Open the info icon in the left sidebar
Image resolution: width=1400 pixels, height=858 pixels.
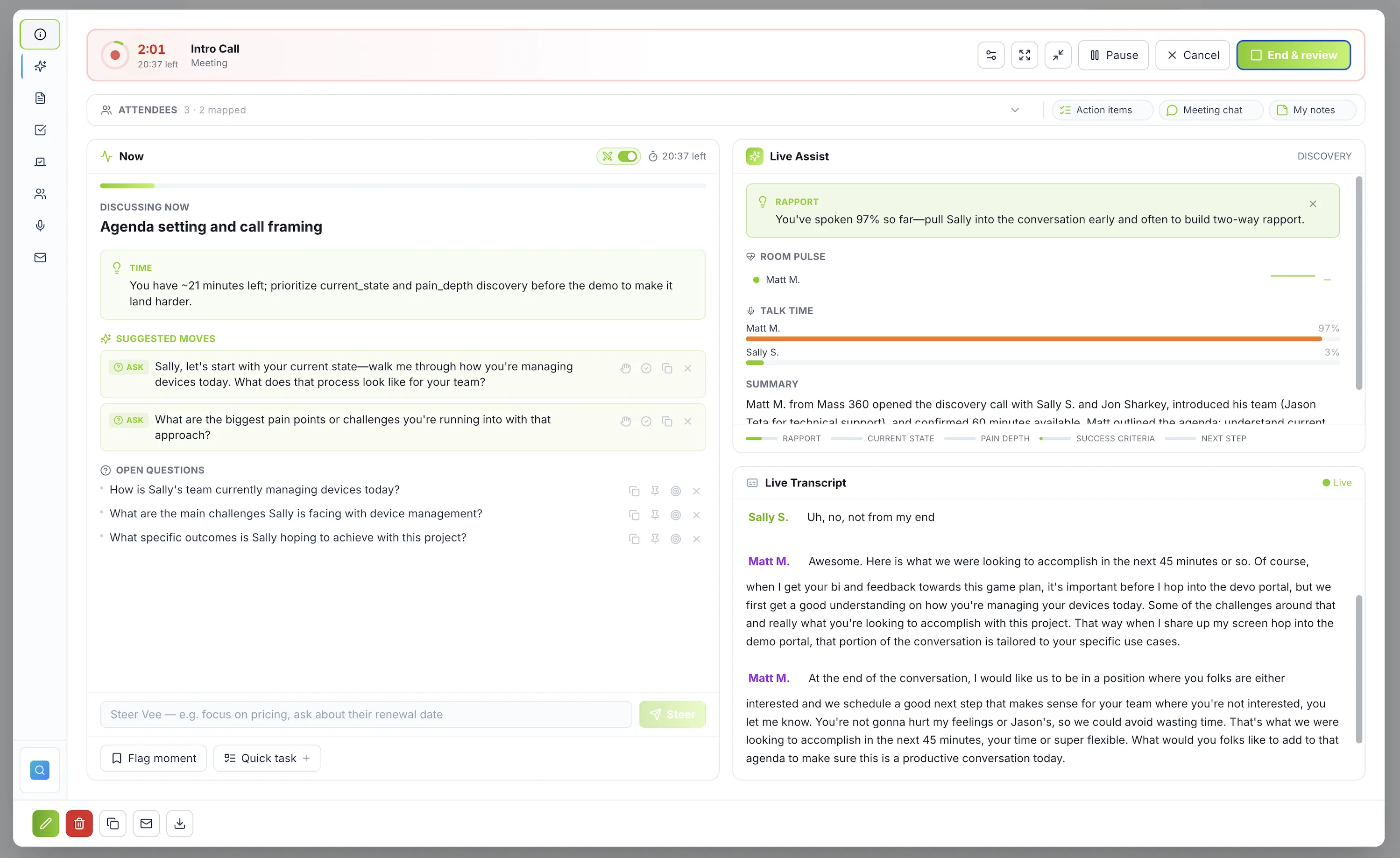pyautogui.click(x=40, y=34)
